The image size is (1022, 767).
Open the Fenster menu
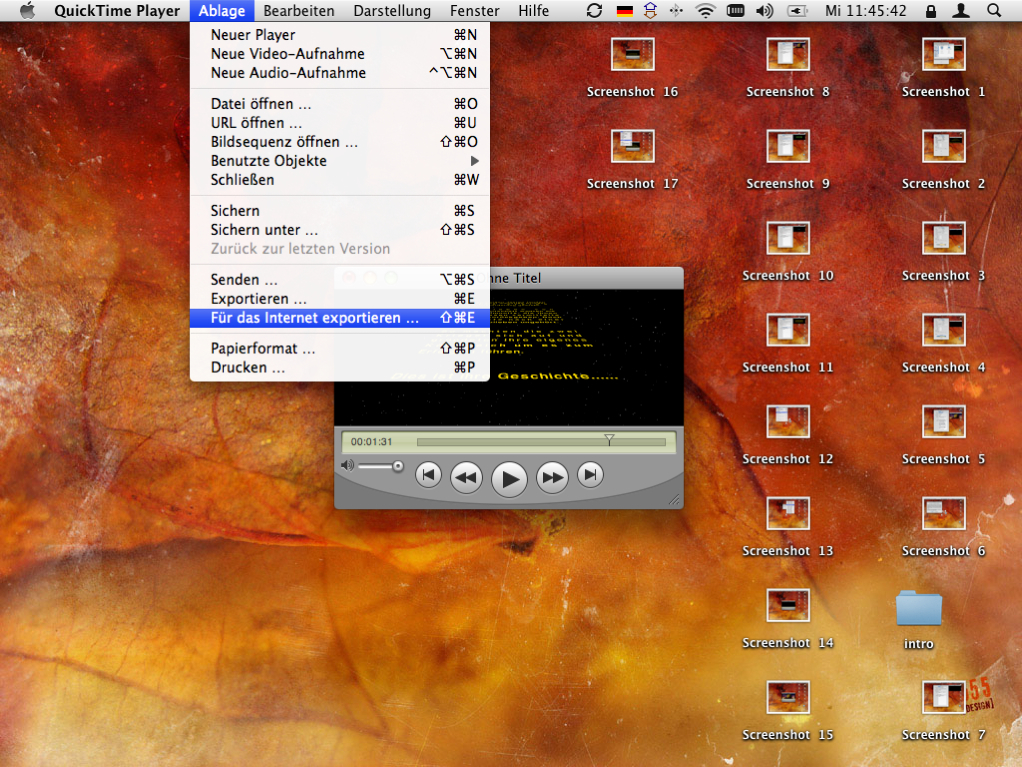(474, 10)
